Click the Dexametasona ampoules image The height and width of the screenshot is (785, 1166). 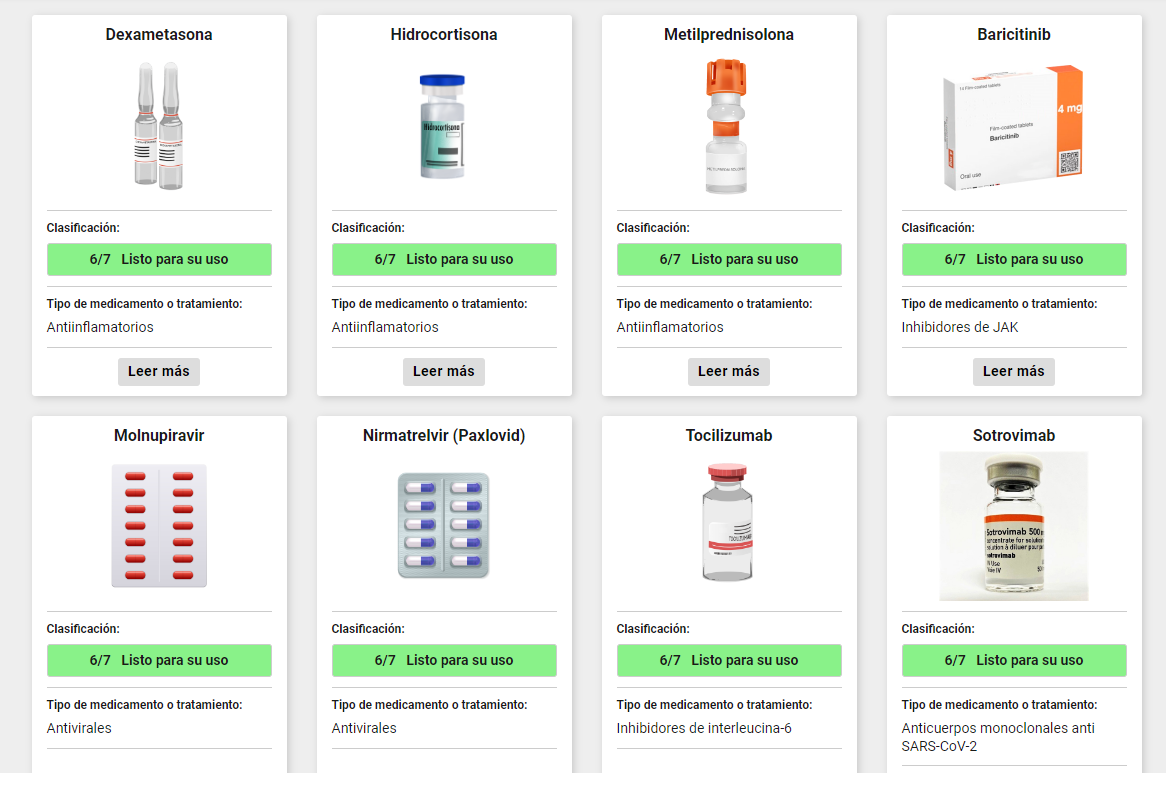coord(158,126)
